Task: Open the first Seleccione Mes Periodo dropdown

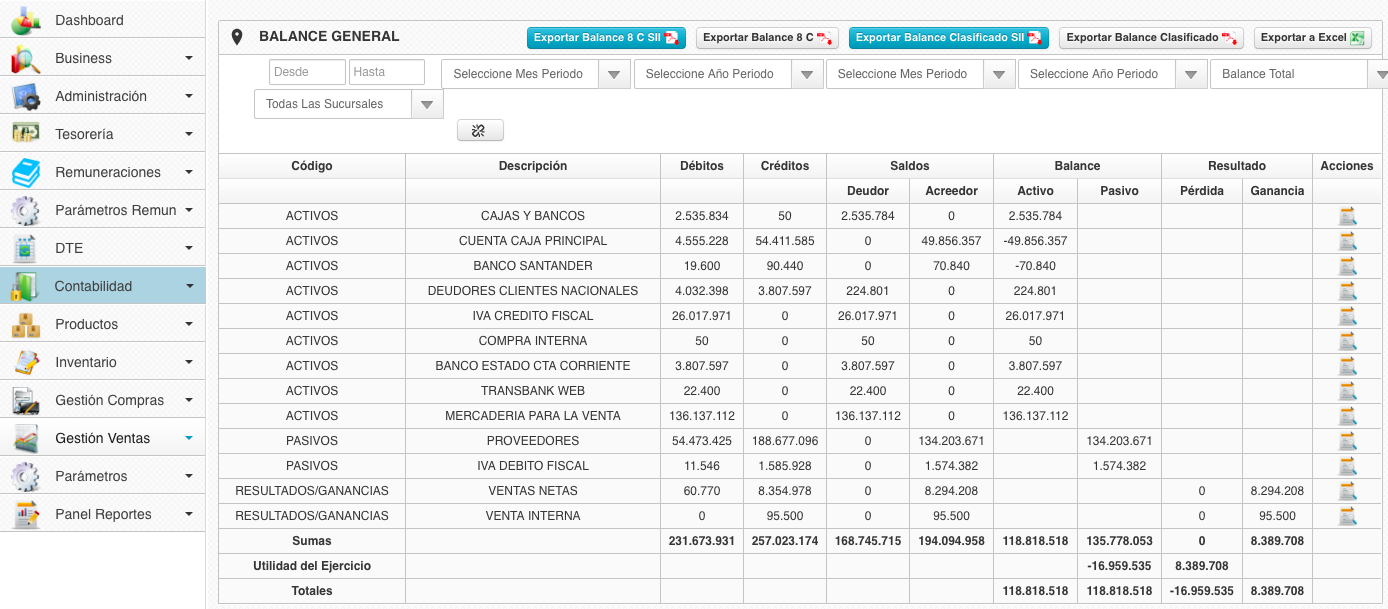Action: [613, 74]
